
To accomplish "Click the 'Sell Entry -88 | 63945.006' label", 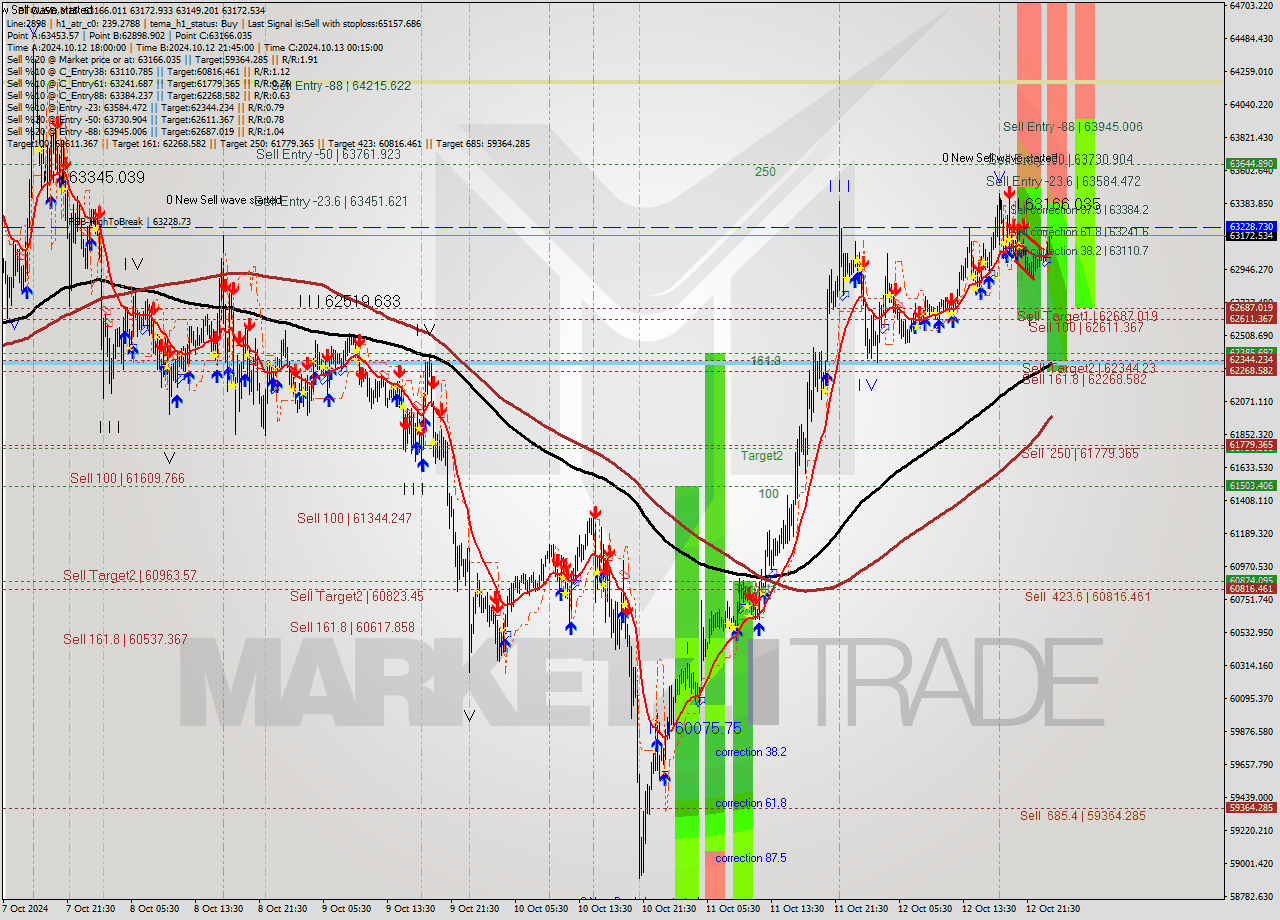I will click(1072, 127).
